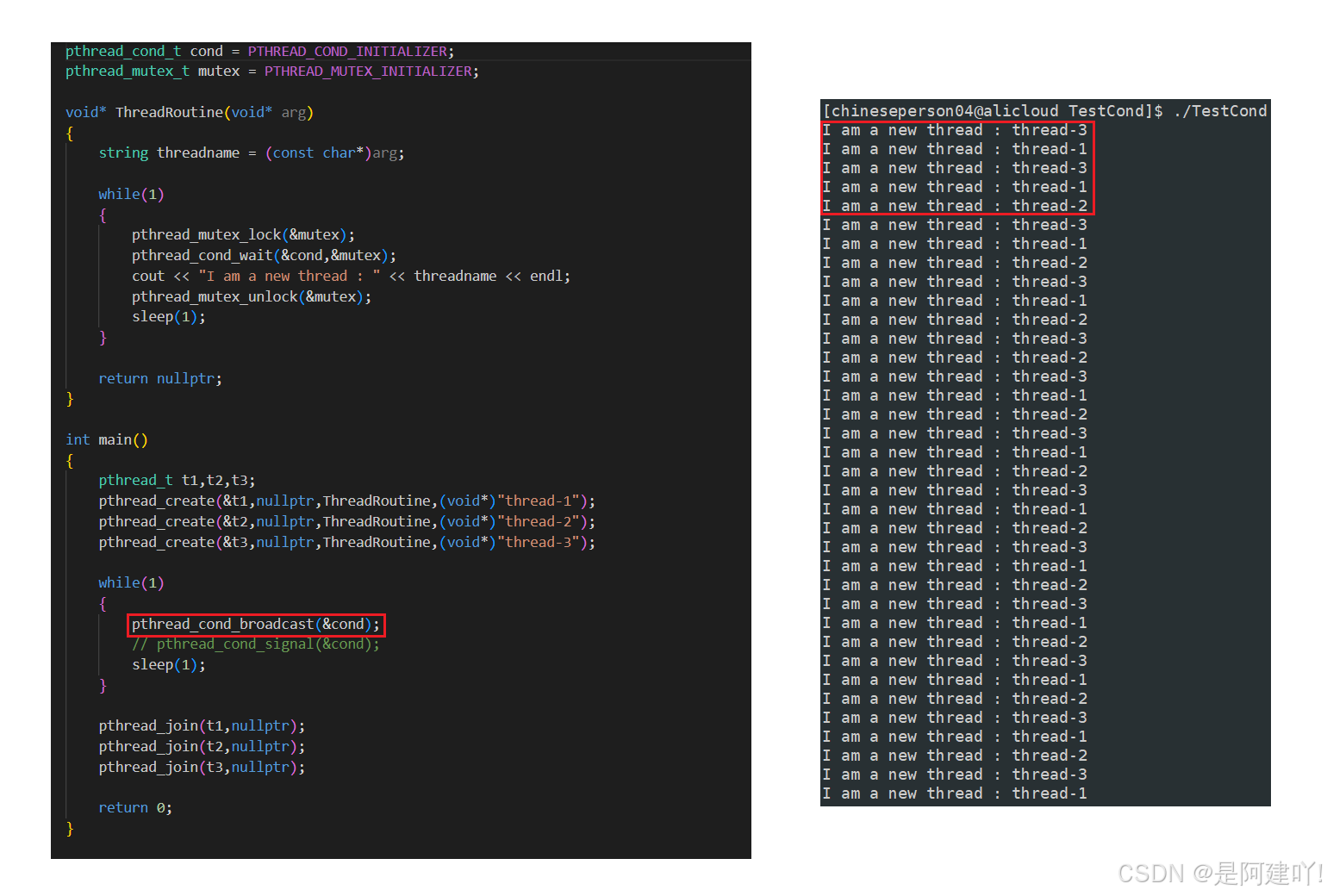
Task: Click the pthread_t t1,t2,t3 declaration
Action: [177, 481]
